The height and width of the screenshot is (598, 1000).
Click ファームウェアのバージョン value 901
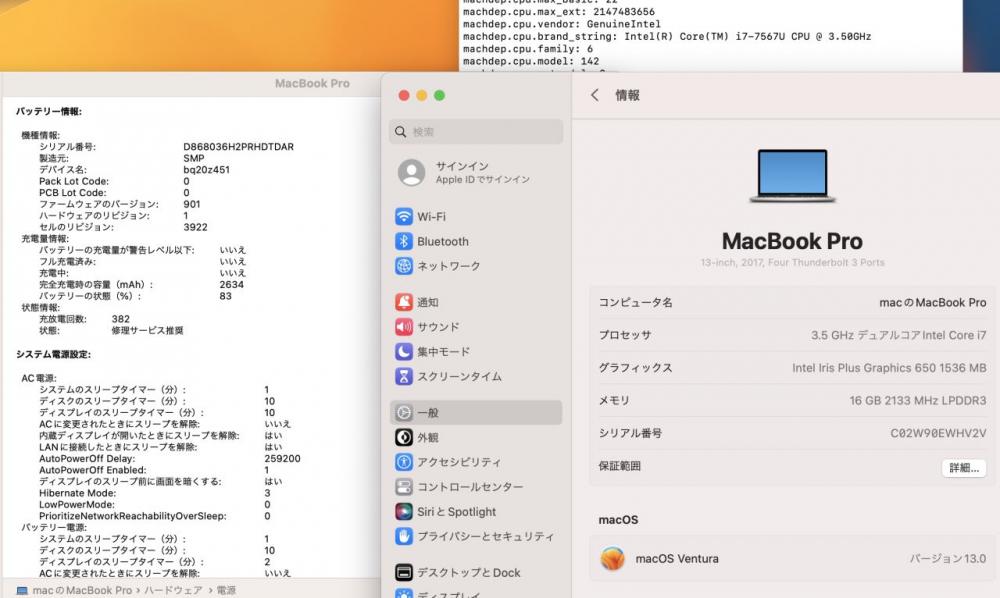pyautogui.click(x=191, y=204)
